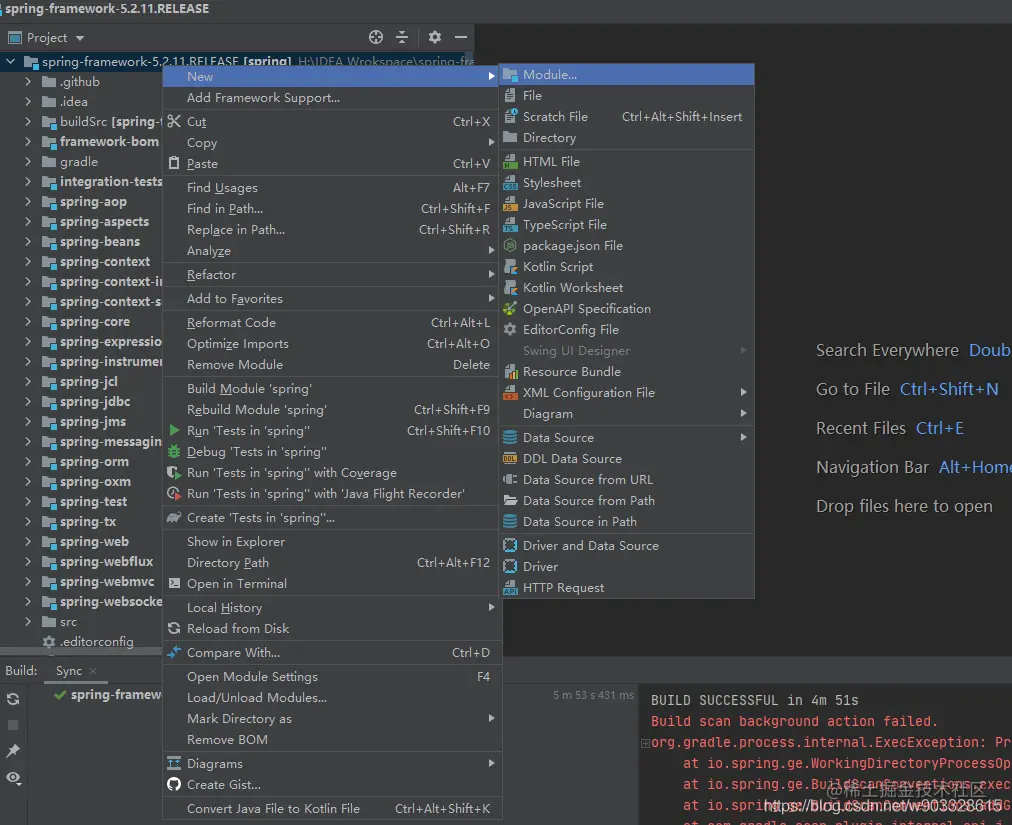Expand the spring-aop module

click(28, 201)
